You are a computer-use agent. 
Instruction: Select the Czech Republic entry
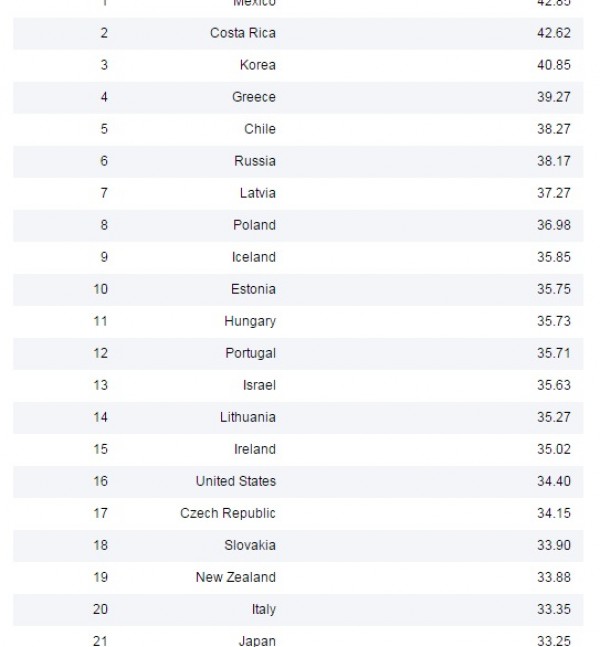click(x=228, y=513)
